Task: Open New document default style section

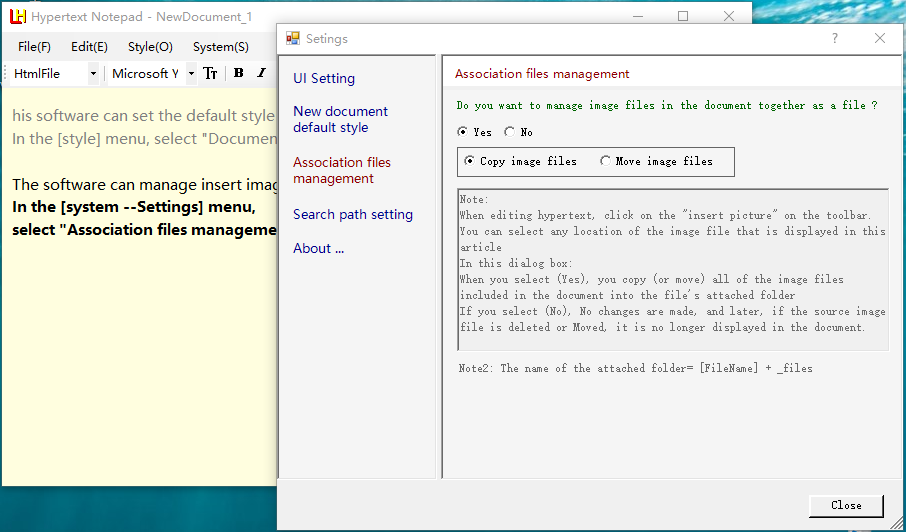Action: (x=340, y=119)
